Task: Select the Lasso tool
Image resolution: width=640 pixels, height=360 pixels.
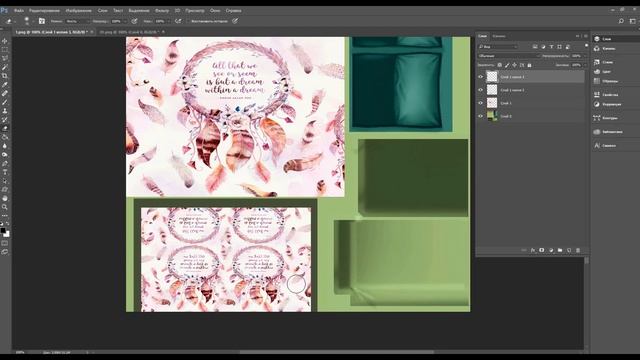Action: click(x=5, y=58)
